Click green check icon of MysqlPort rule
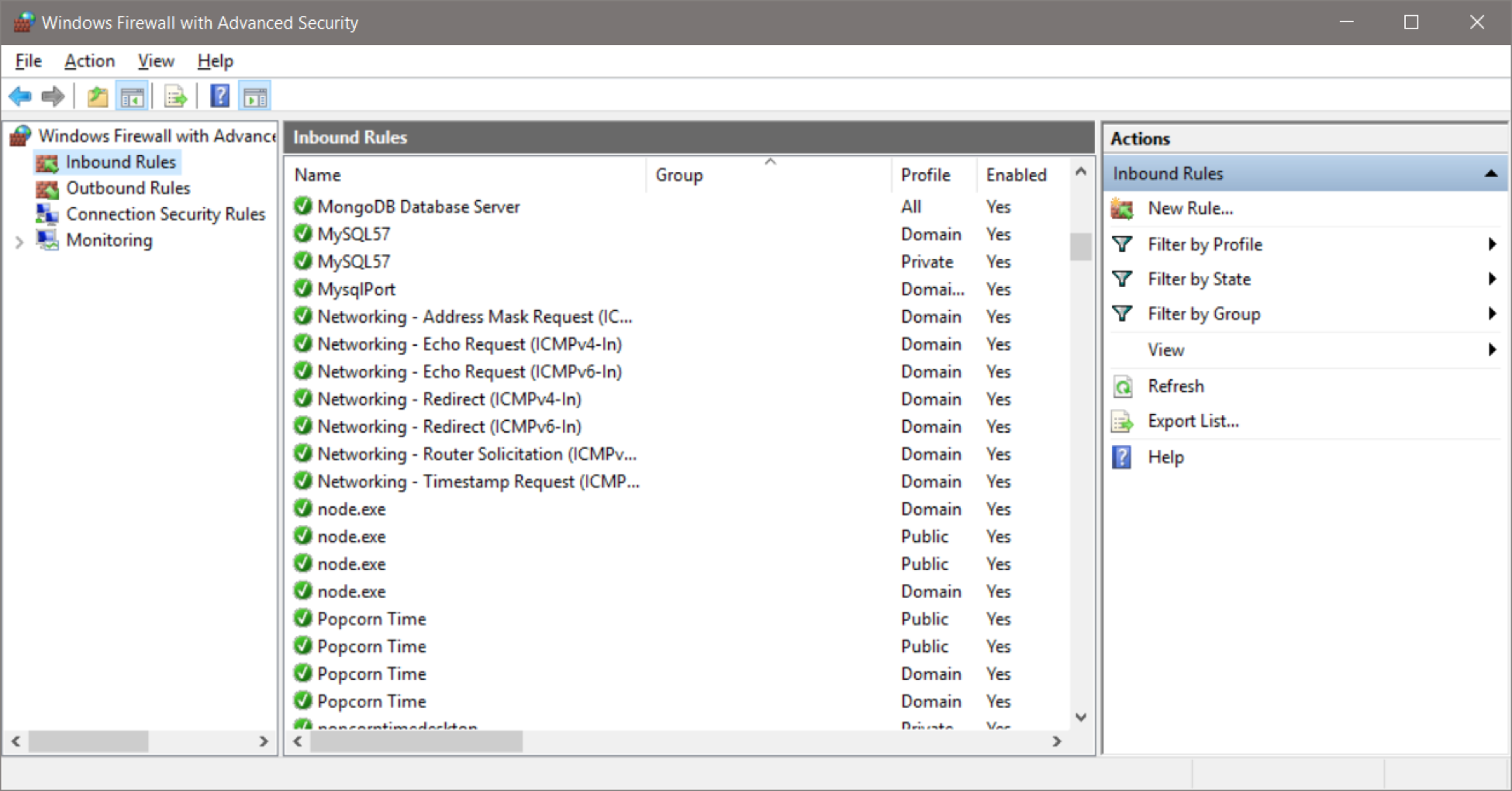This screenshot has width=1512, height=791. click(x=303, y=288)
